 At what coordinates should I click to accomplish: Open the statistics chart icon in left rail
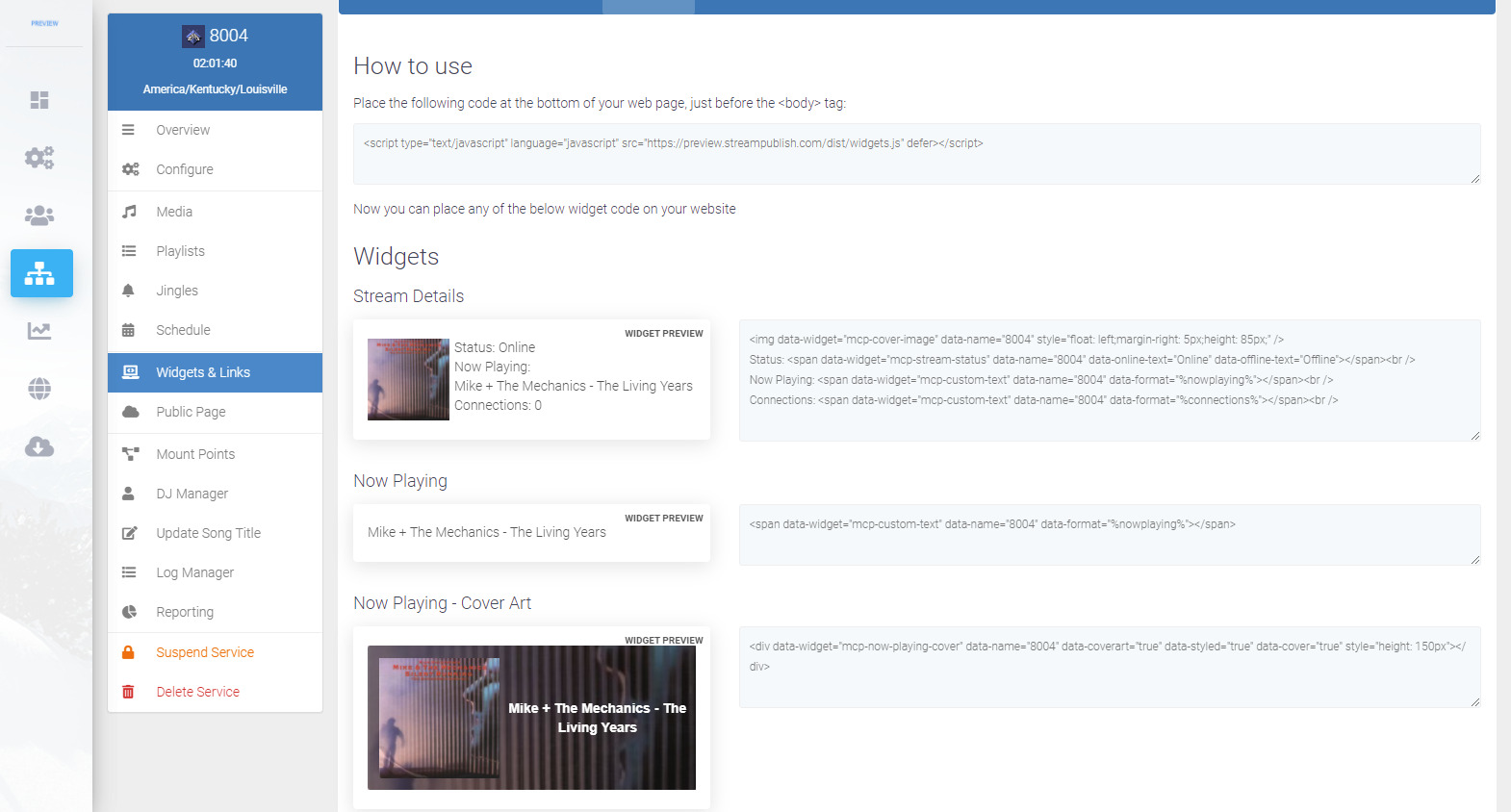pyautogui.click(x=39, y=331)
